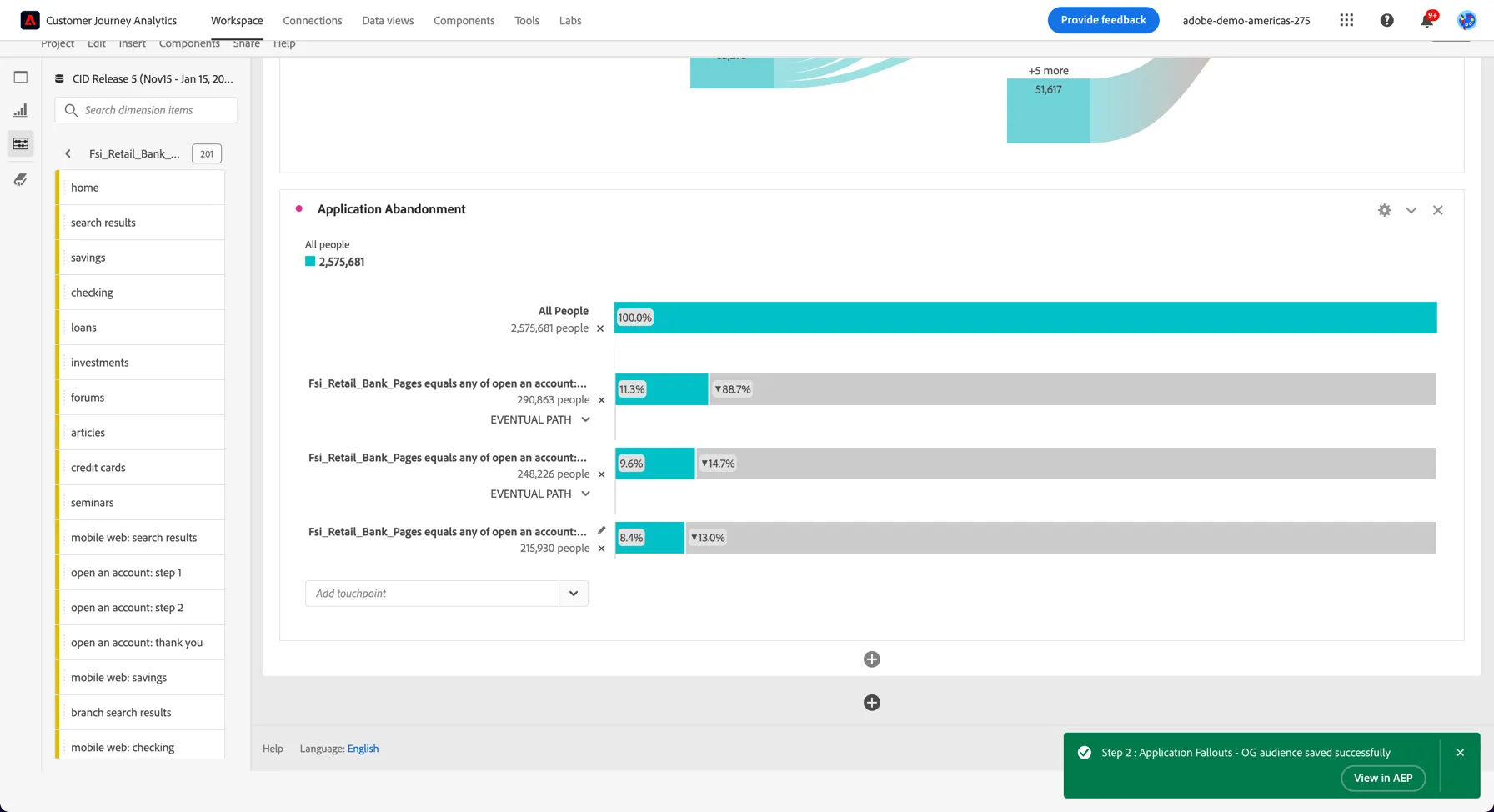
Task: Open the notifications bell
Action: click(1427, 21)
